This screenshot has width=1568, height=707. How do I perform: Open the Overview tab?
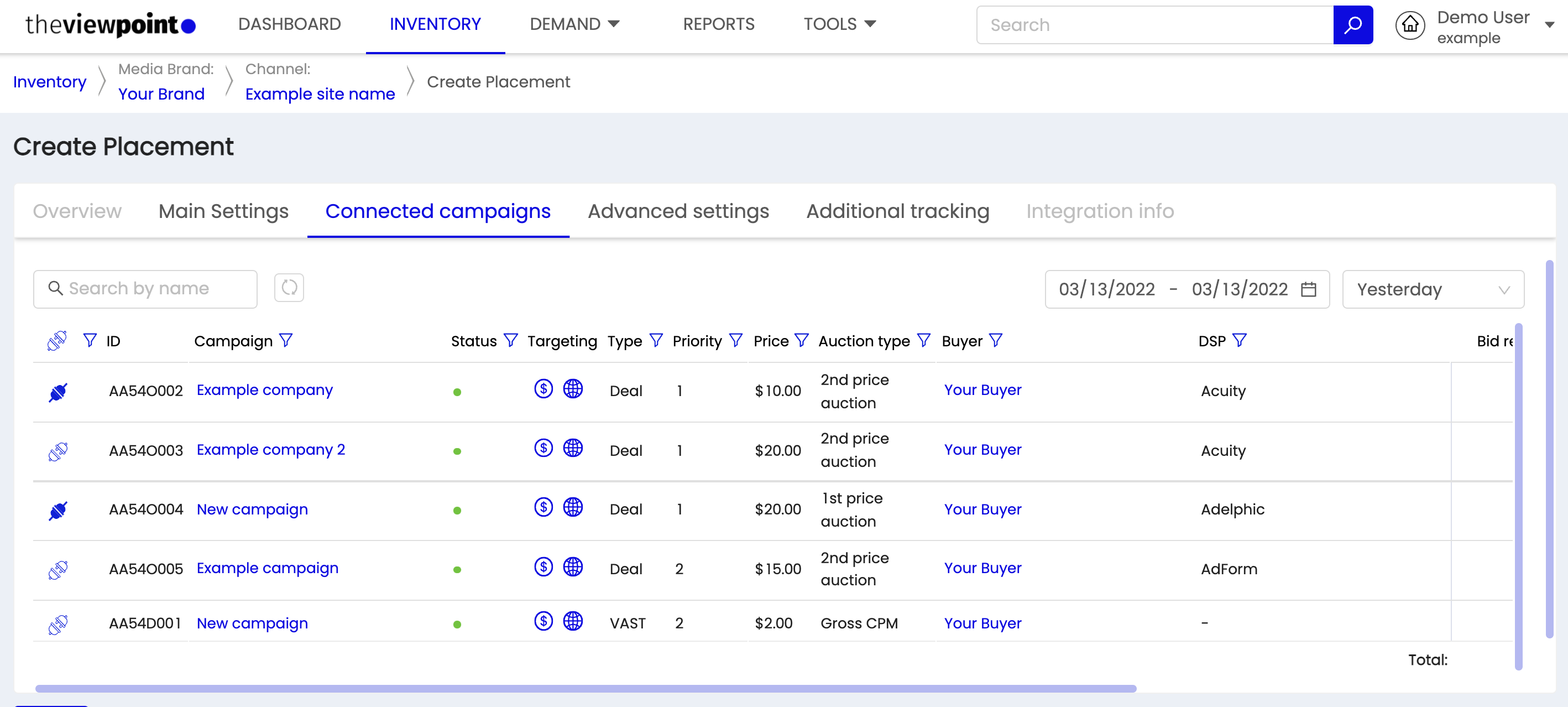[77, 211]
